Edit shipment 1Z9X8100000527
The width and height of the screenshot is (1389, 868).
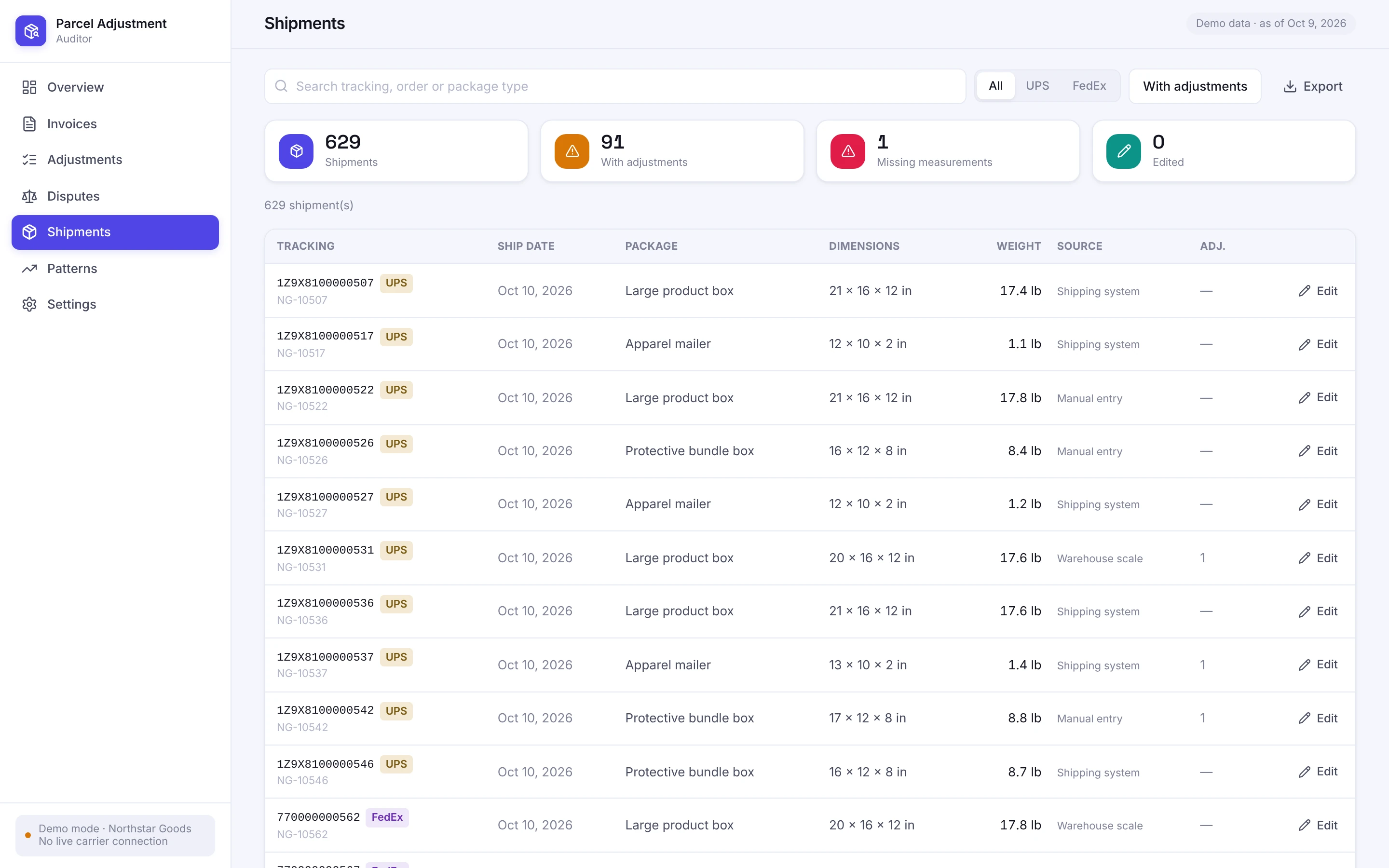[x=1318, y=504]
